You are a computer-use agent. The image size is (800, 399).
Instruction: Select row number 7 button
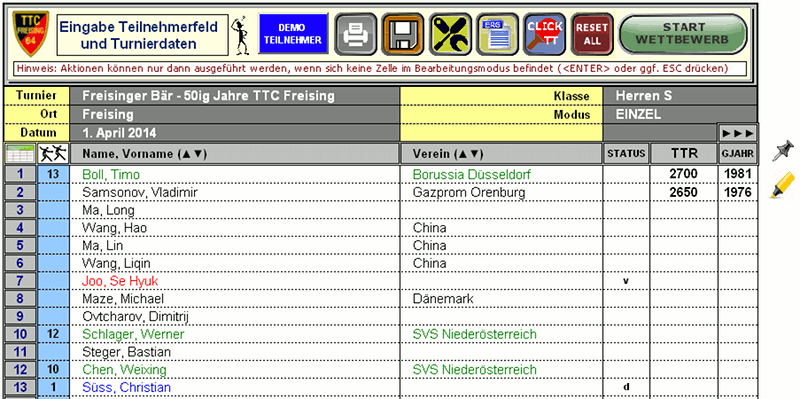tap(20, 281)
